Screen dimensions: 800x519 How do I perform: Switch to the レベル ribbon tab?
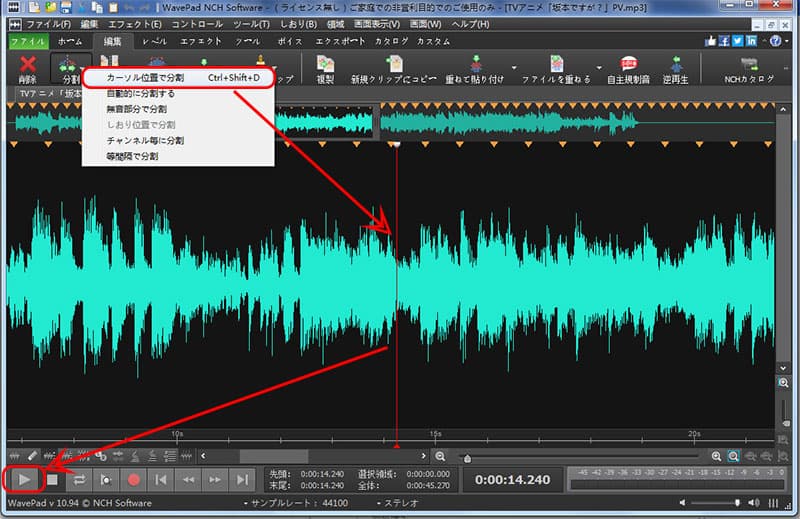coord(154,41)
